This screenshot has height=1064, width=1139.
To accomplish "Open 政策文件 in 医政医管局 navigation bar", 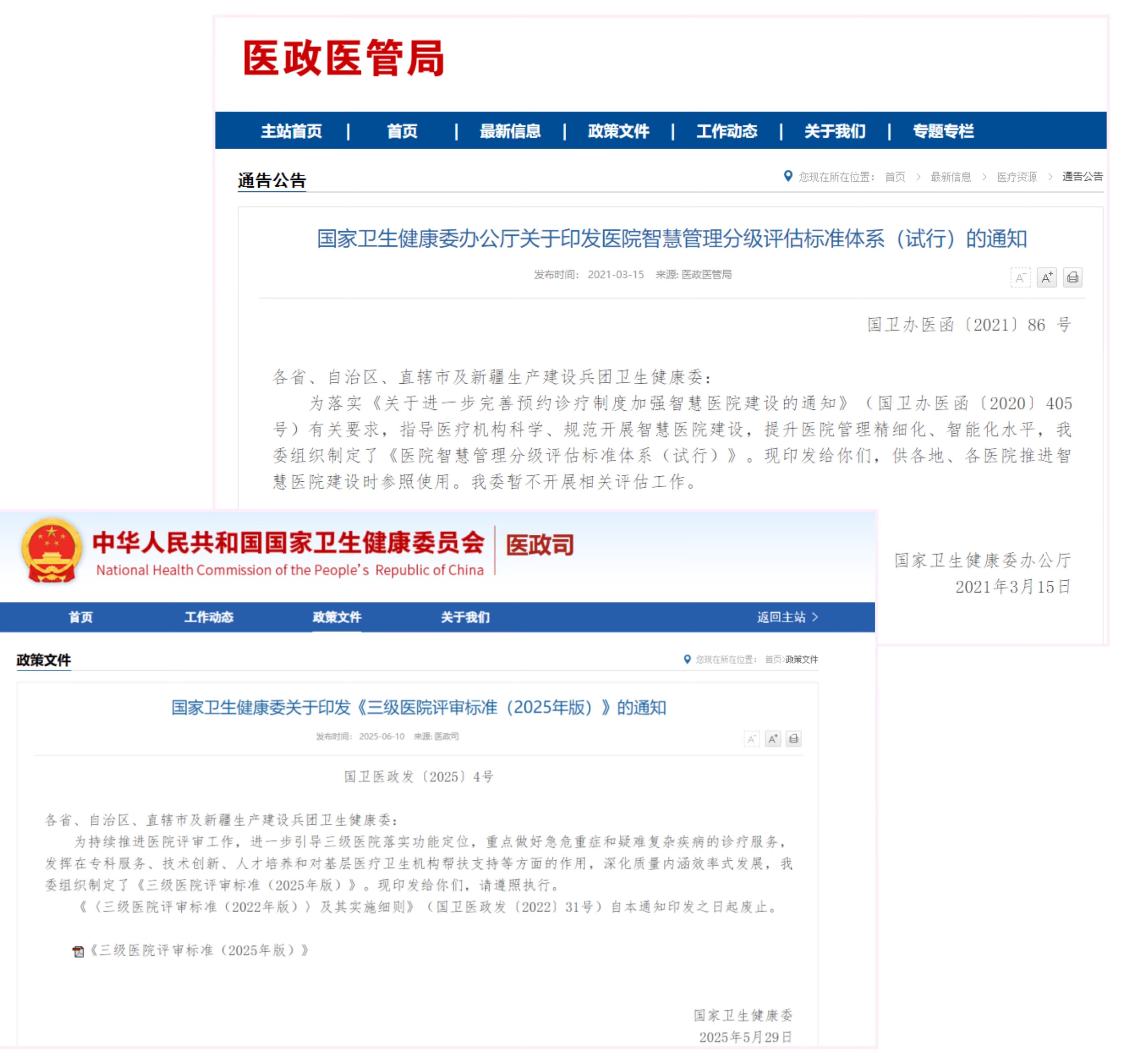I will [x=619, y=131].
